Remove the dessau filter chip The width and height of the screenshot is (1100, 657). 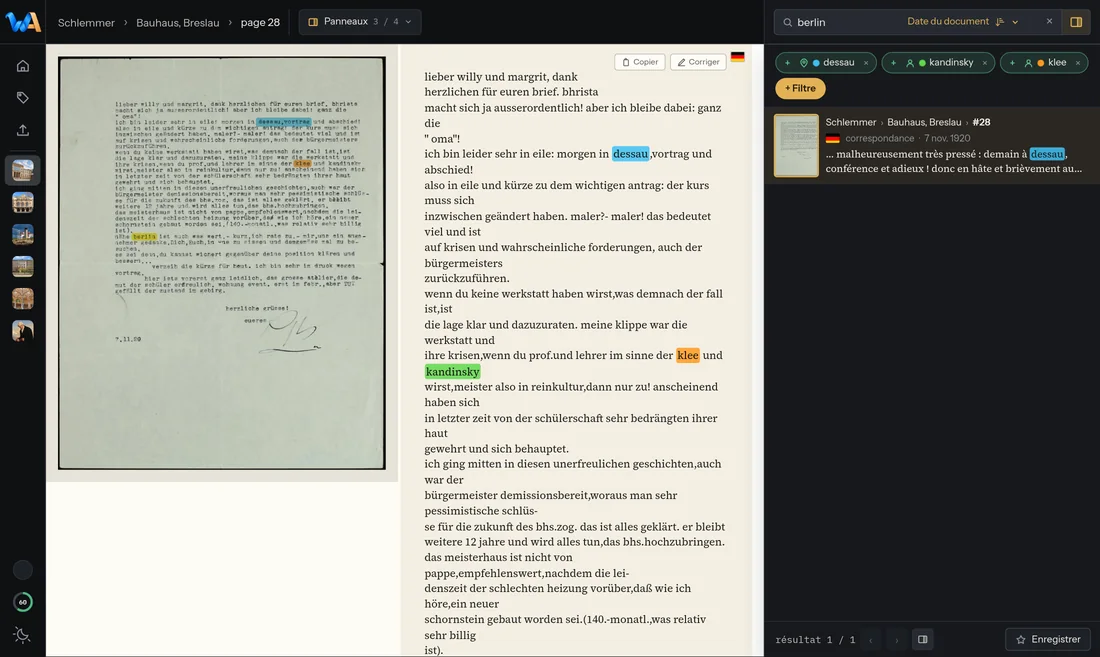[866, 63]
